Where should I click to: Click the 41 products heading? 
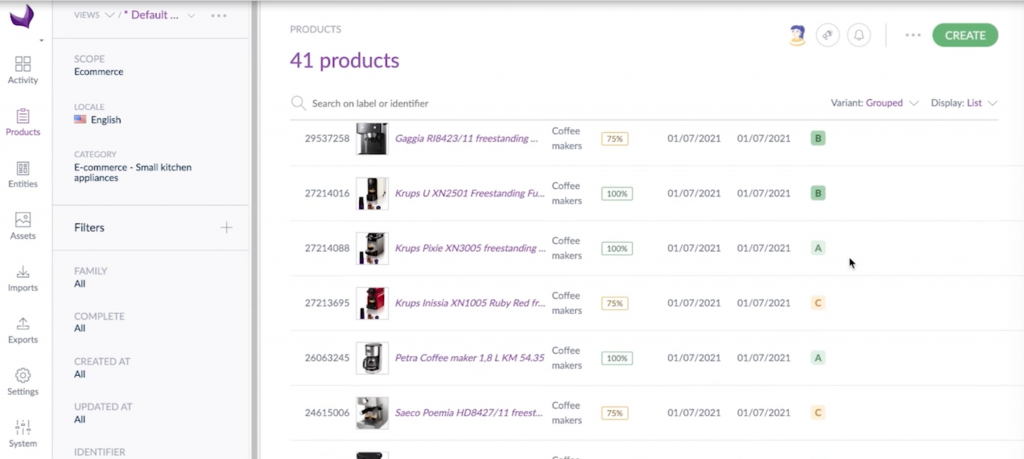point(344,60)
